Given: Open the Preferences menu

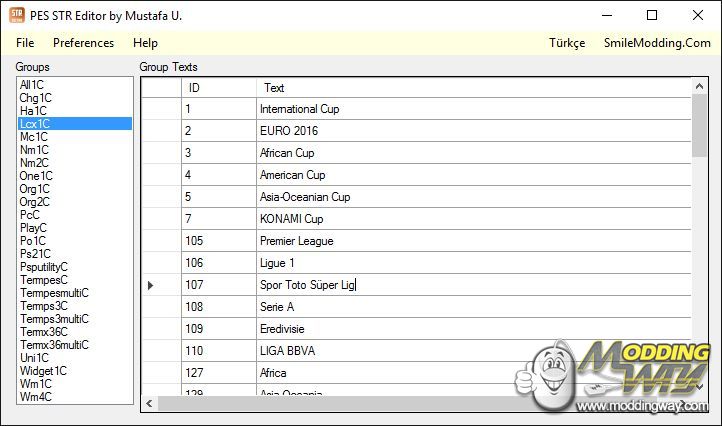Looking at the screenshot, I should [83, 43].
